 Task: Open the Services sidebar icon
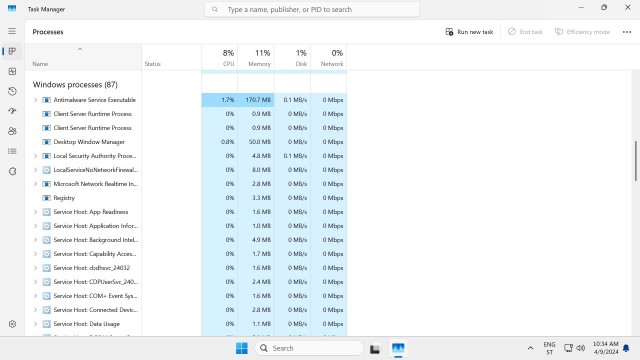pyautogui.click(x=12, y=171)
